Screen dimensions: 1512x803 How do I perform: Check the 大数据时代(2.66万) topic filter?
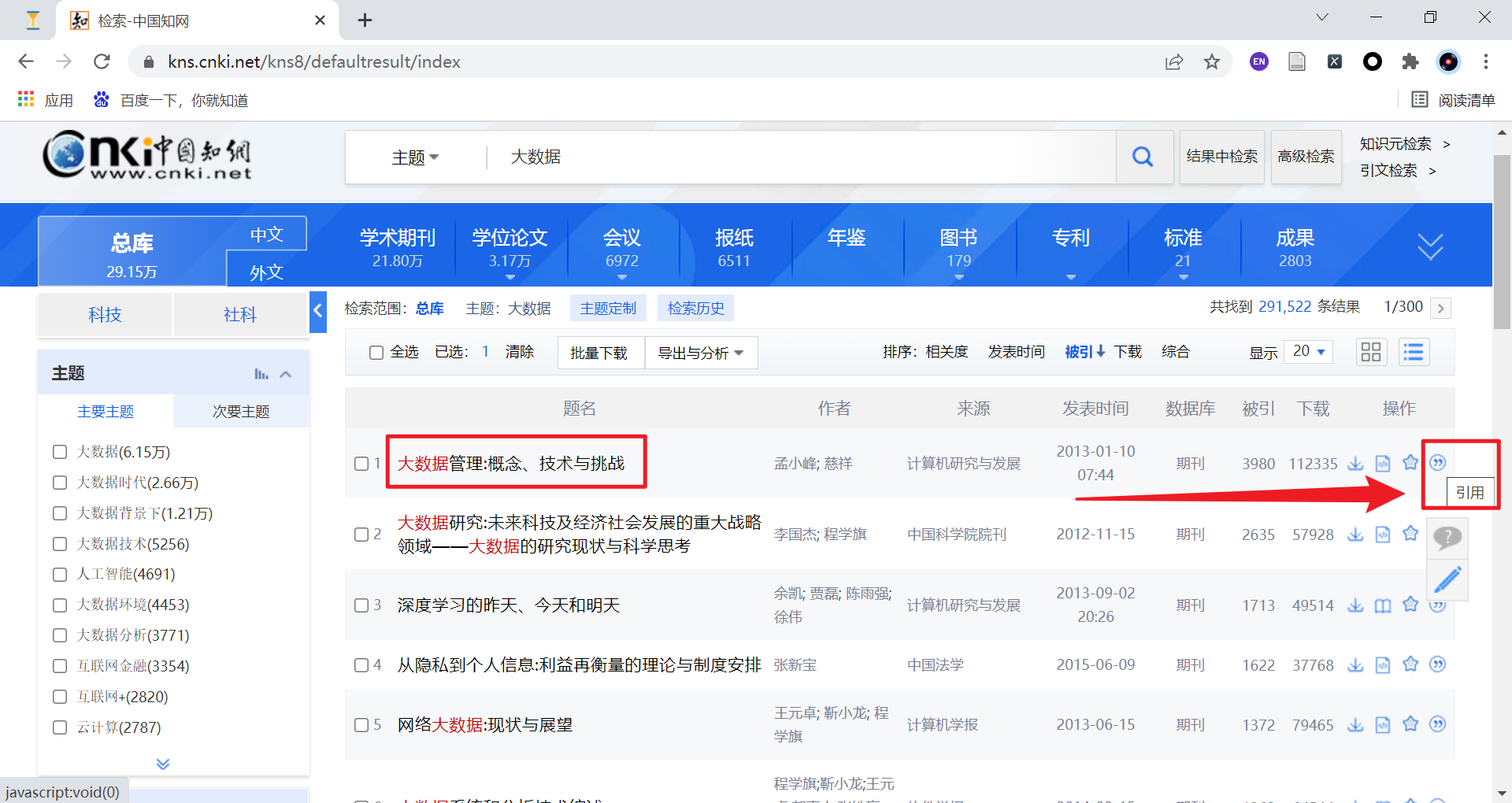59,482
